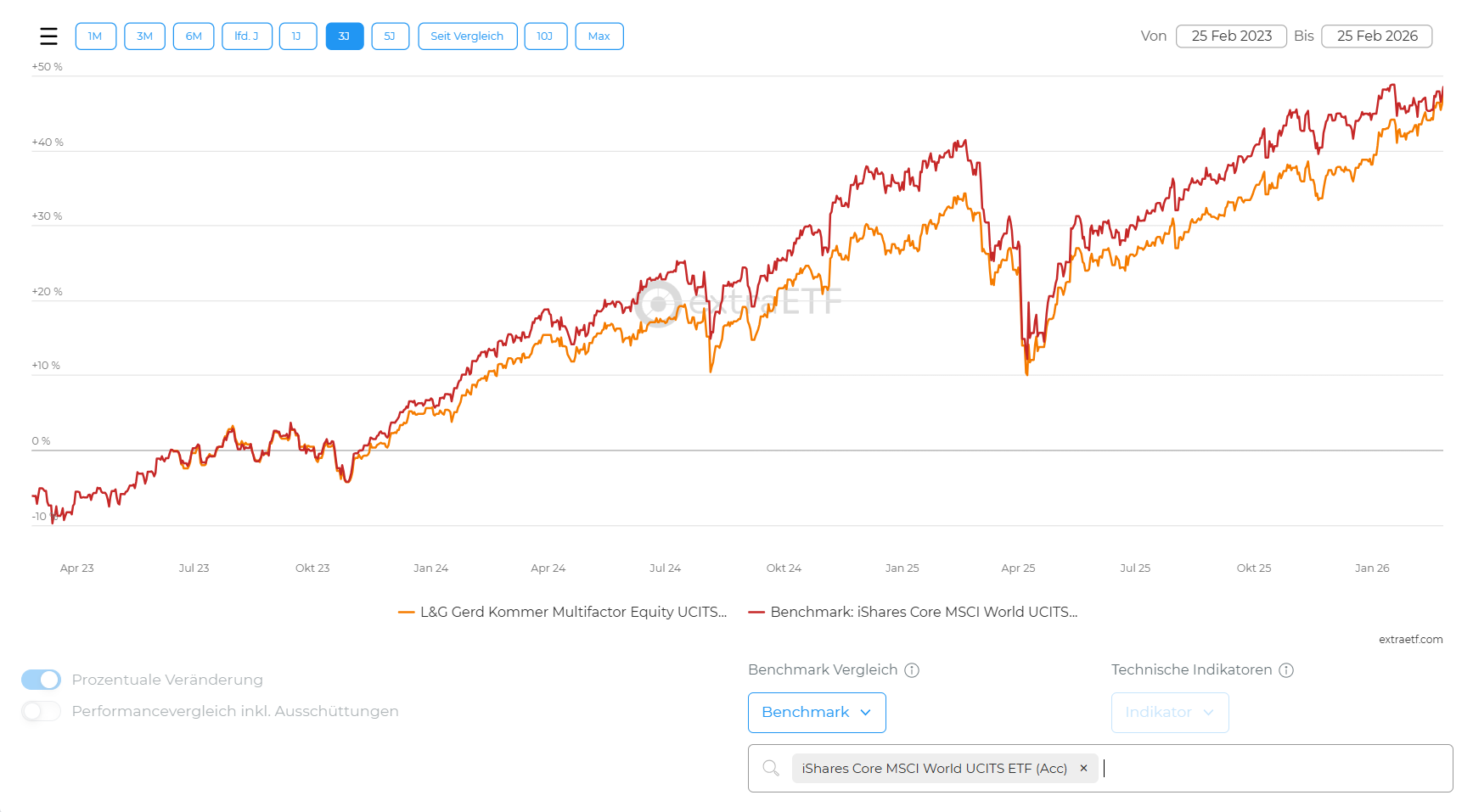Viewport: 1473px width, 812px height.
Task: Open the hamburger chart menu
Action: 48,36
